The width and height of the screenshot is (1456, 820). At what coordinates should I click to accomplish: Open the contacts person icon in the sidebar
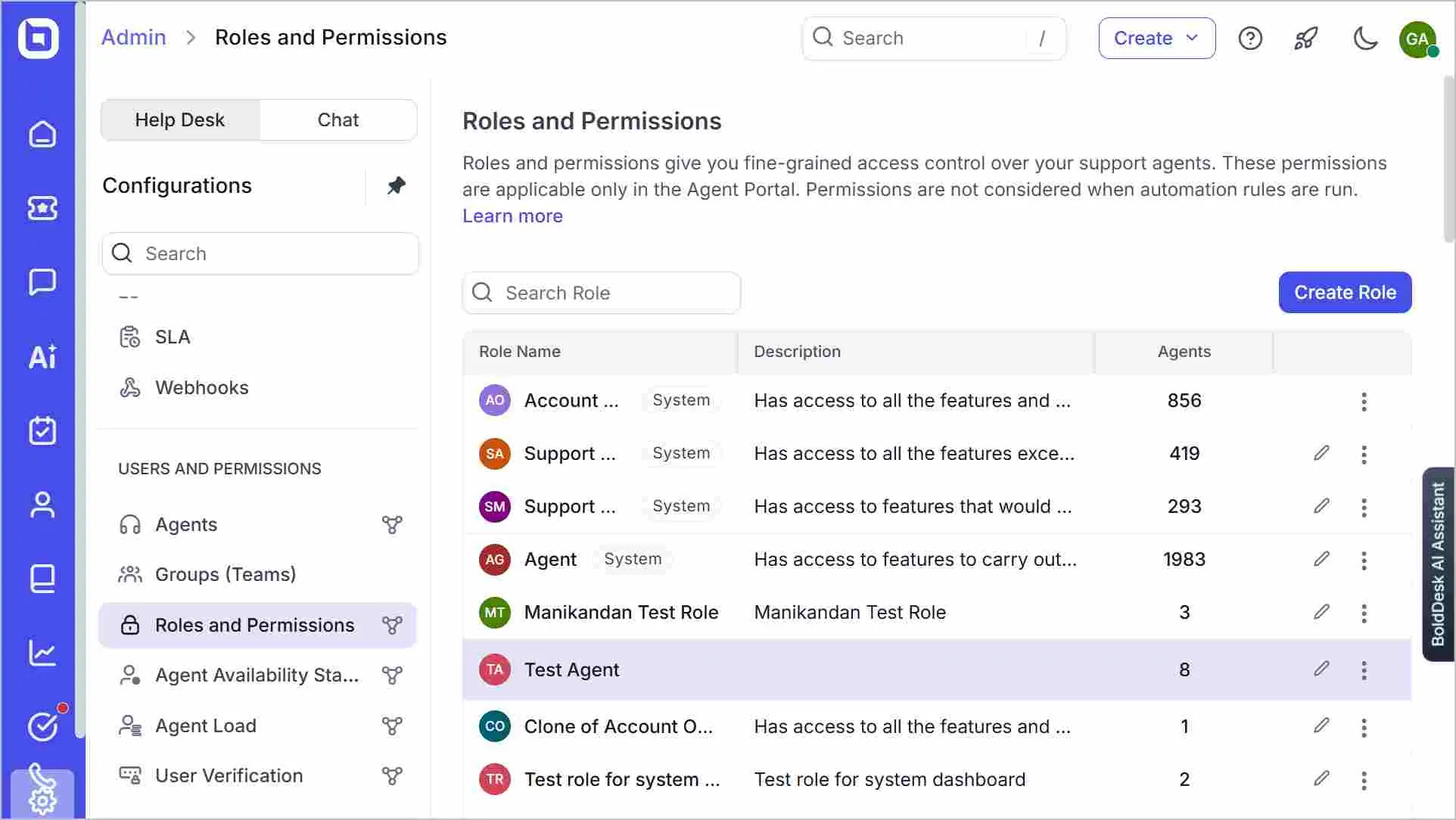click(x=42, y=505)
